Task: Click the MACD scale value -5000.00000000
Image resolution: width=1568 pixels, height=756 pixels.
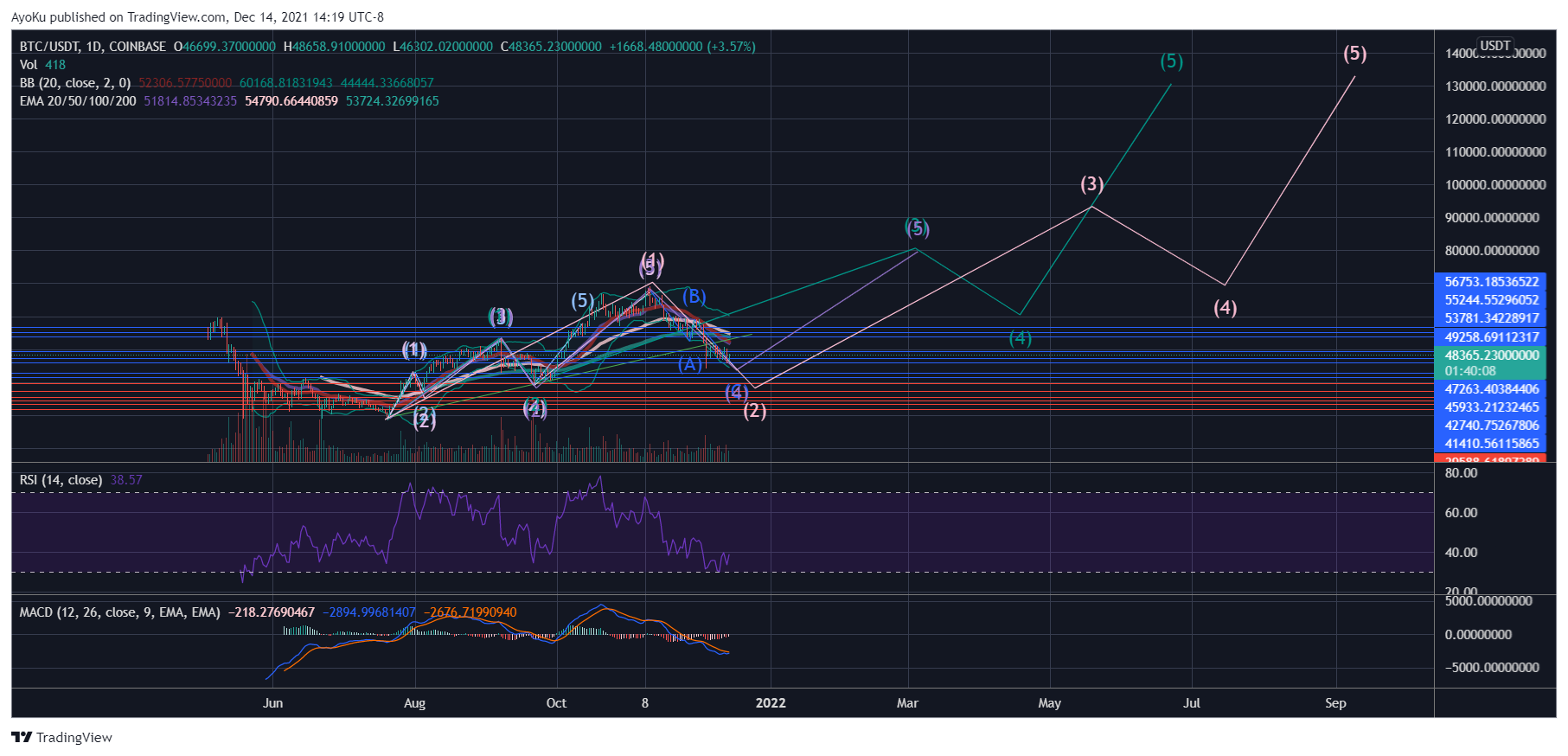Action: click(1492, 668)
